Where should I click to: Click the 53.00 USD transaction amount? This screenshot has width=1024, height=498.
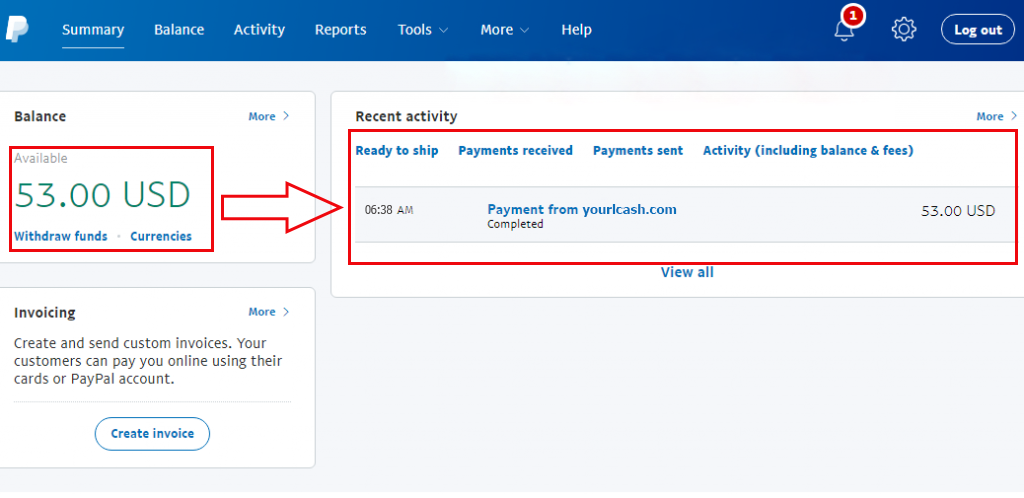[958, 211]
